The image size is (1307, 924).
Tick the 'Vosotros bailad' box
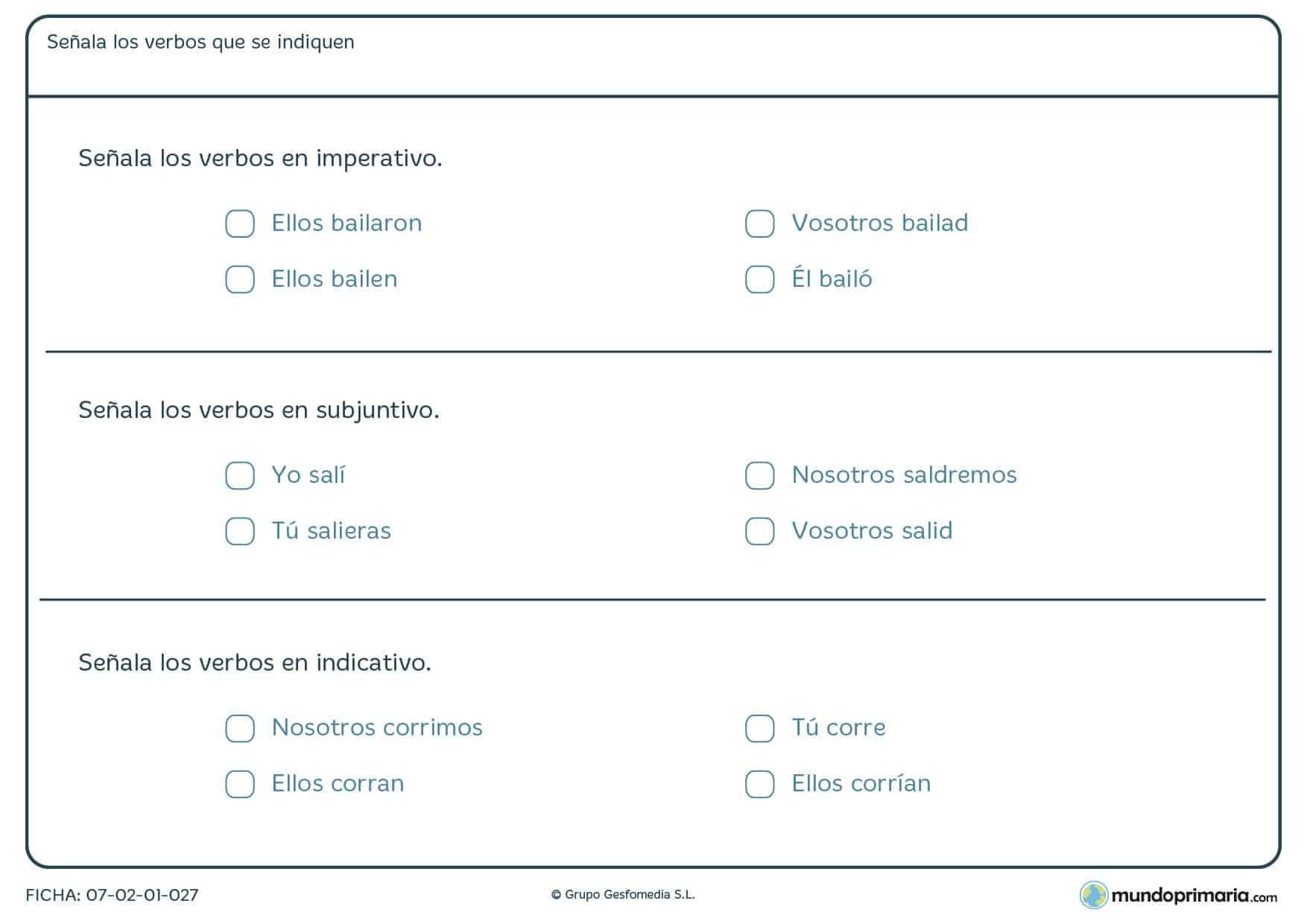pos(760,224)
